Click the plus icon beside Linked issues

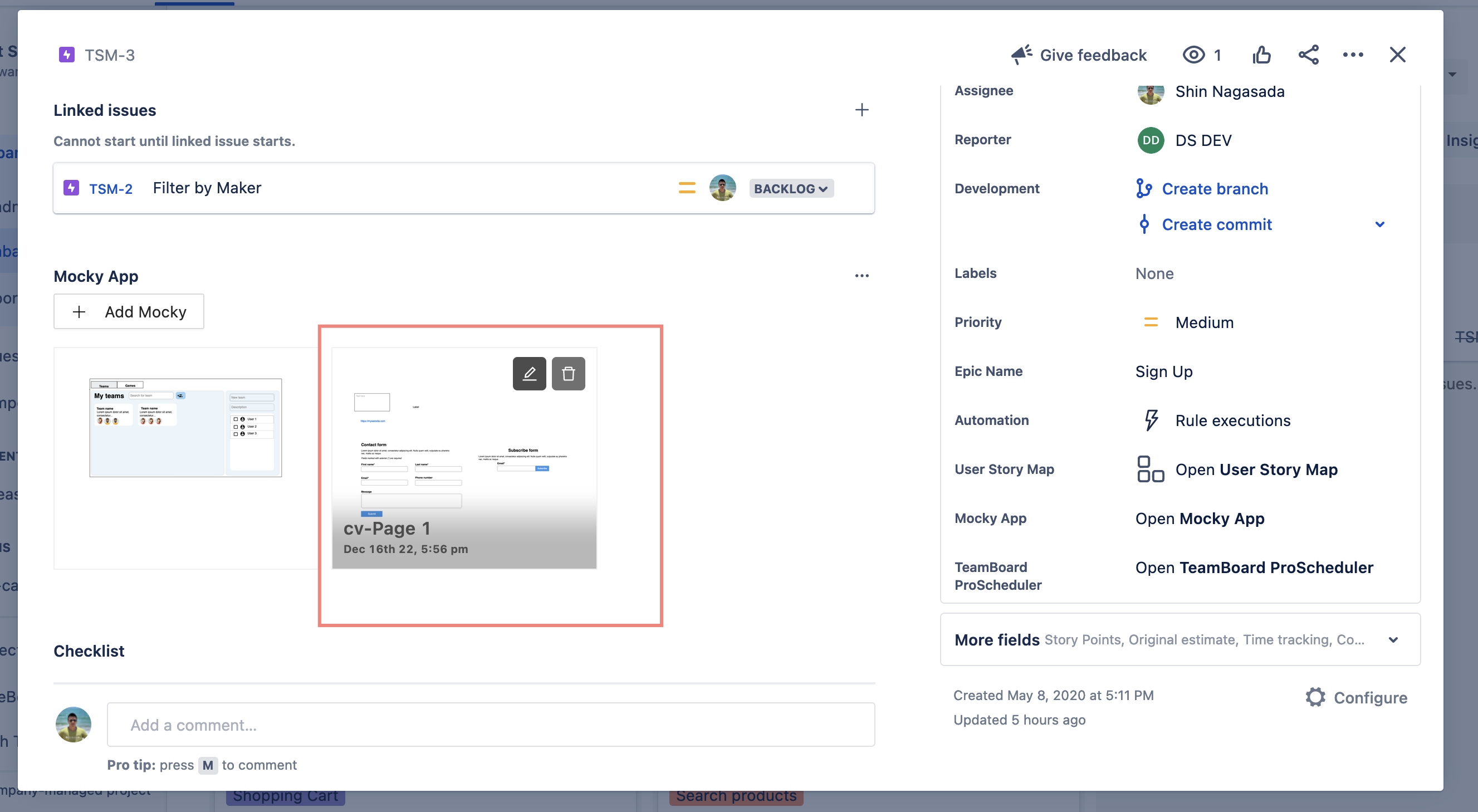[x=861, y=110]
